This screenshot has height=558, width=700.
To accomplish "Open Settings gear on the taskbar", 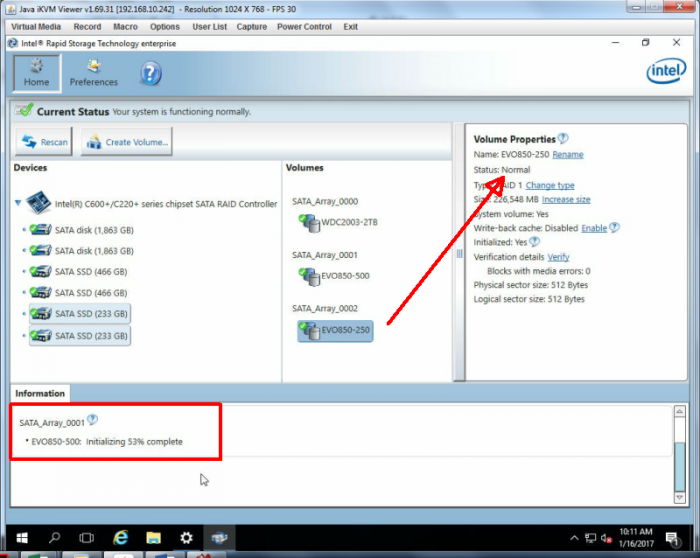I will [186, 538].
